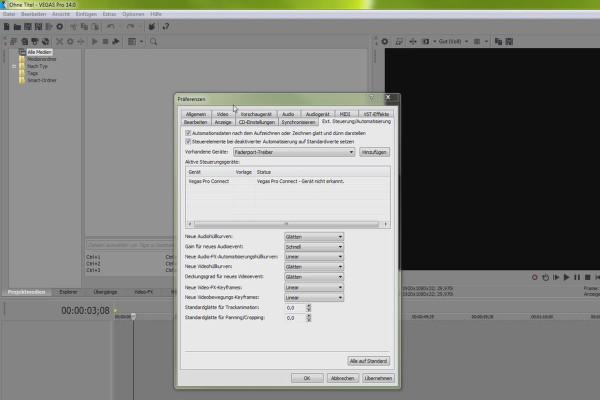600x400 pixels.
Task: Click the device list horizontal scrollbar
Action: pos(287,224)
